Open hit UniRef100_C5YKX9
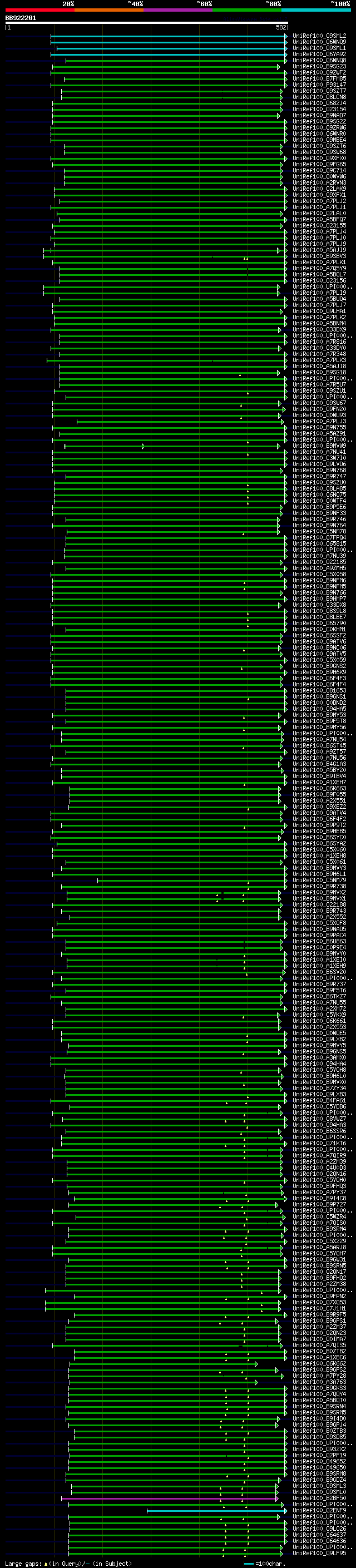Image resolution: width=356 pixels, height=1568 pixels. [x=319, y=1015]
